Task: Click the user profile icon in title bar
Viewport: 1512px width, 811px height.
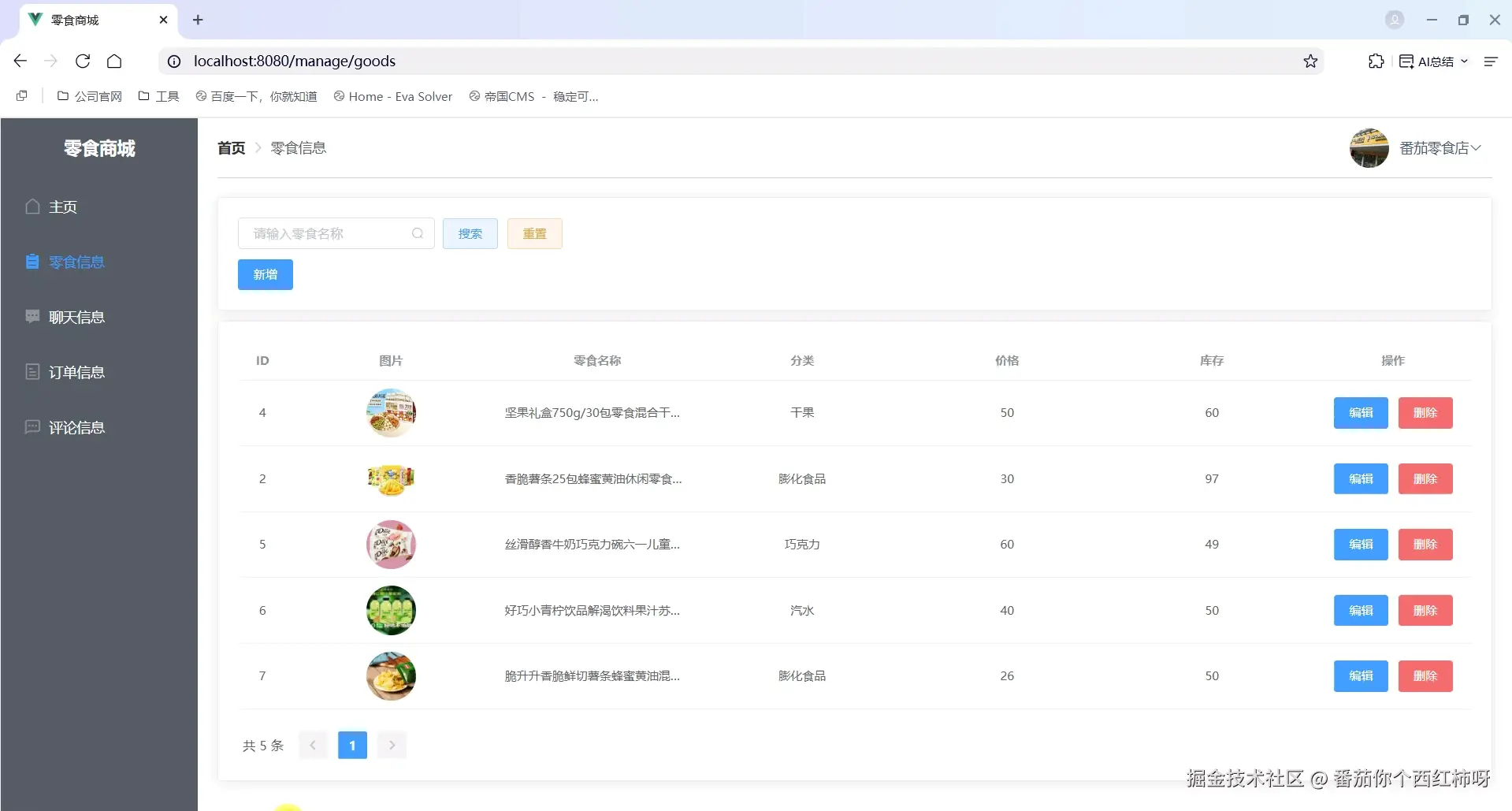Action: point(1394,20)
